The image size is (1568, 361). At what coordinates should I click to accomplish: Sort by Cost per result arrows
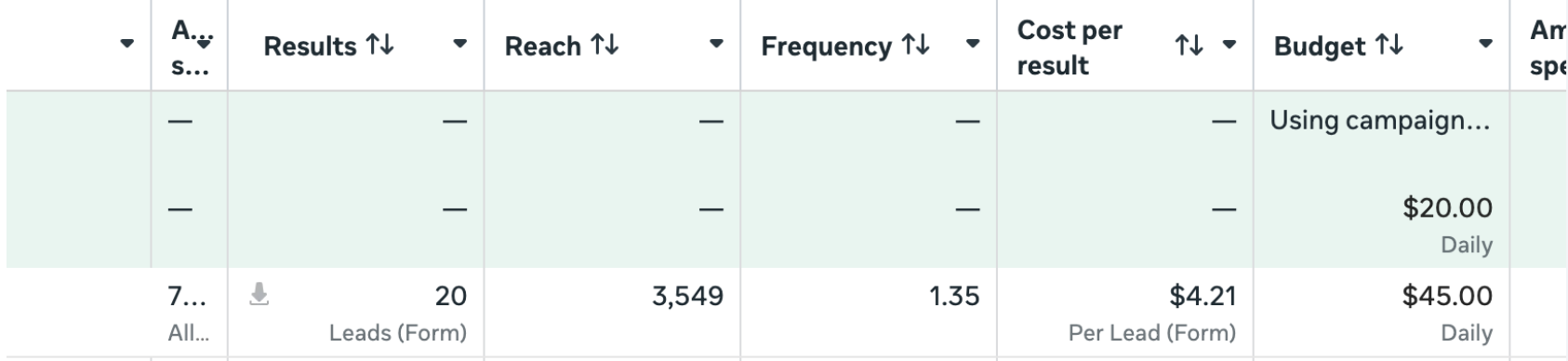point(1189,46)
